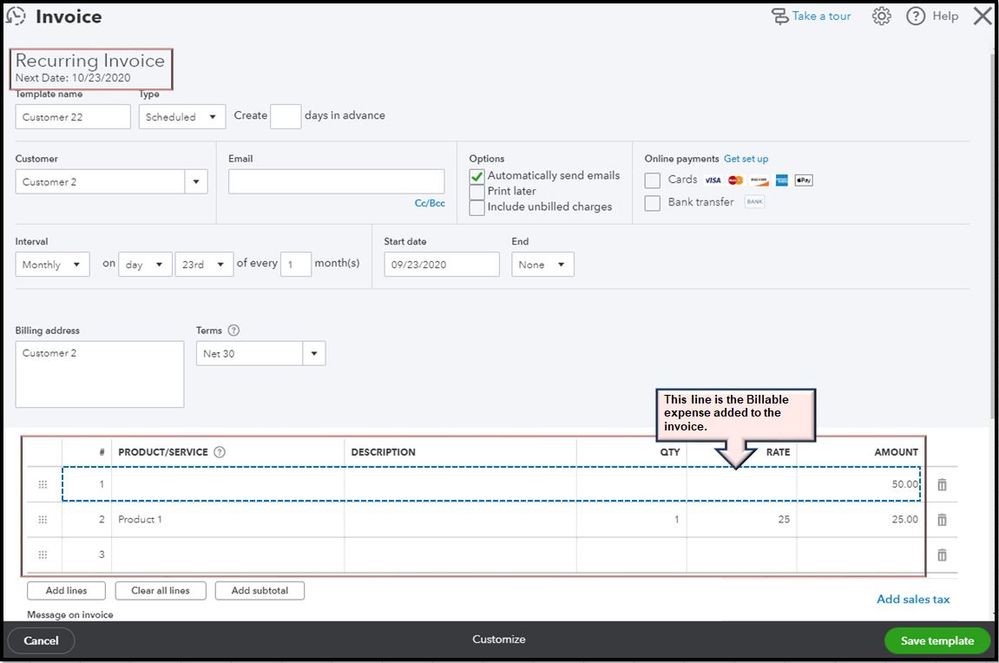999x663 pixels.
Task: Delete line 3 with trash icon
Action: click(942, 555)
